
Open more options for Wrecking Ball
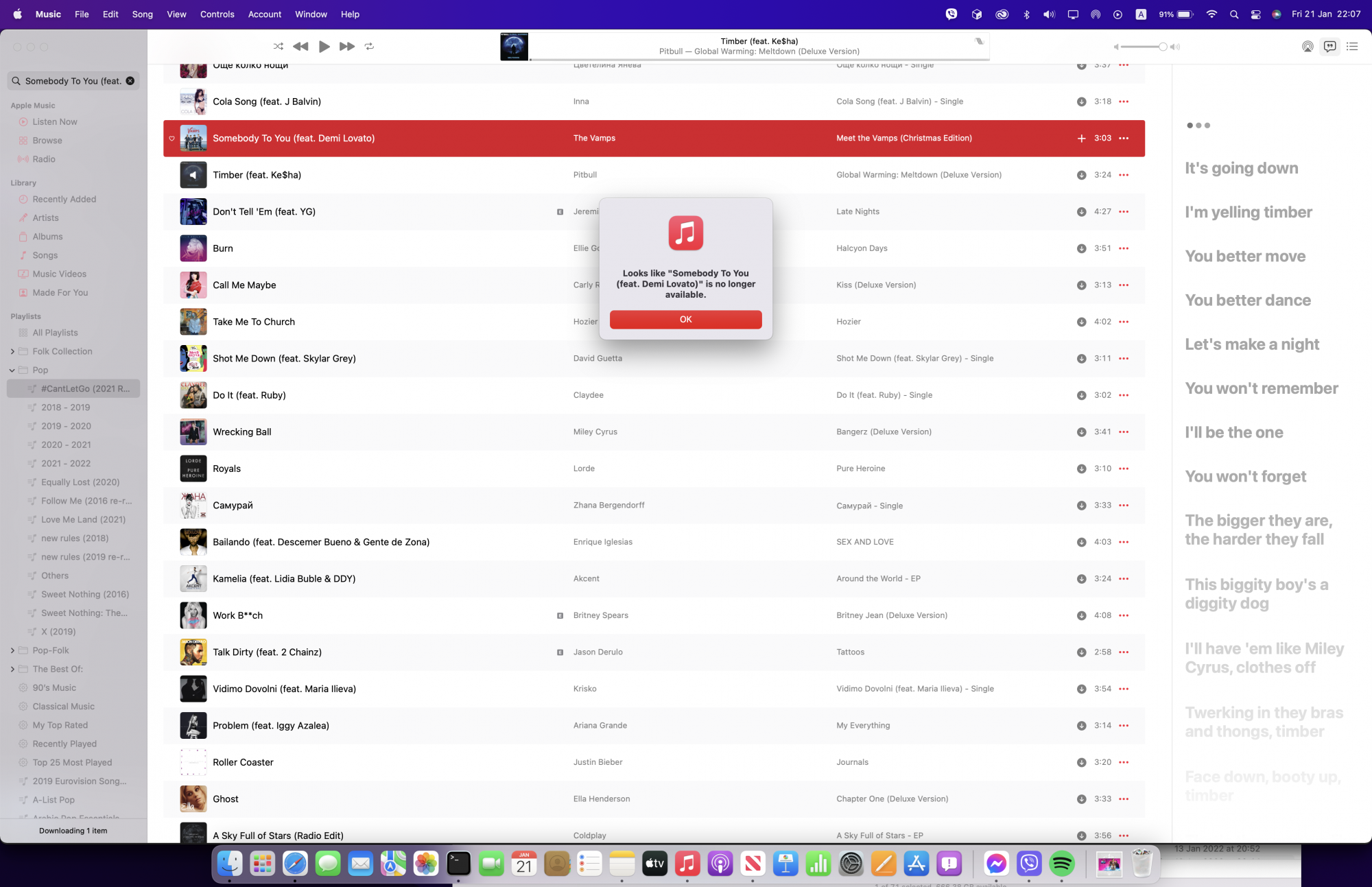pyautogui.click(x=1124, y=432)
